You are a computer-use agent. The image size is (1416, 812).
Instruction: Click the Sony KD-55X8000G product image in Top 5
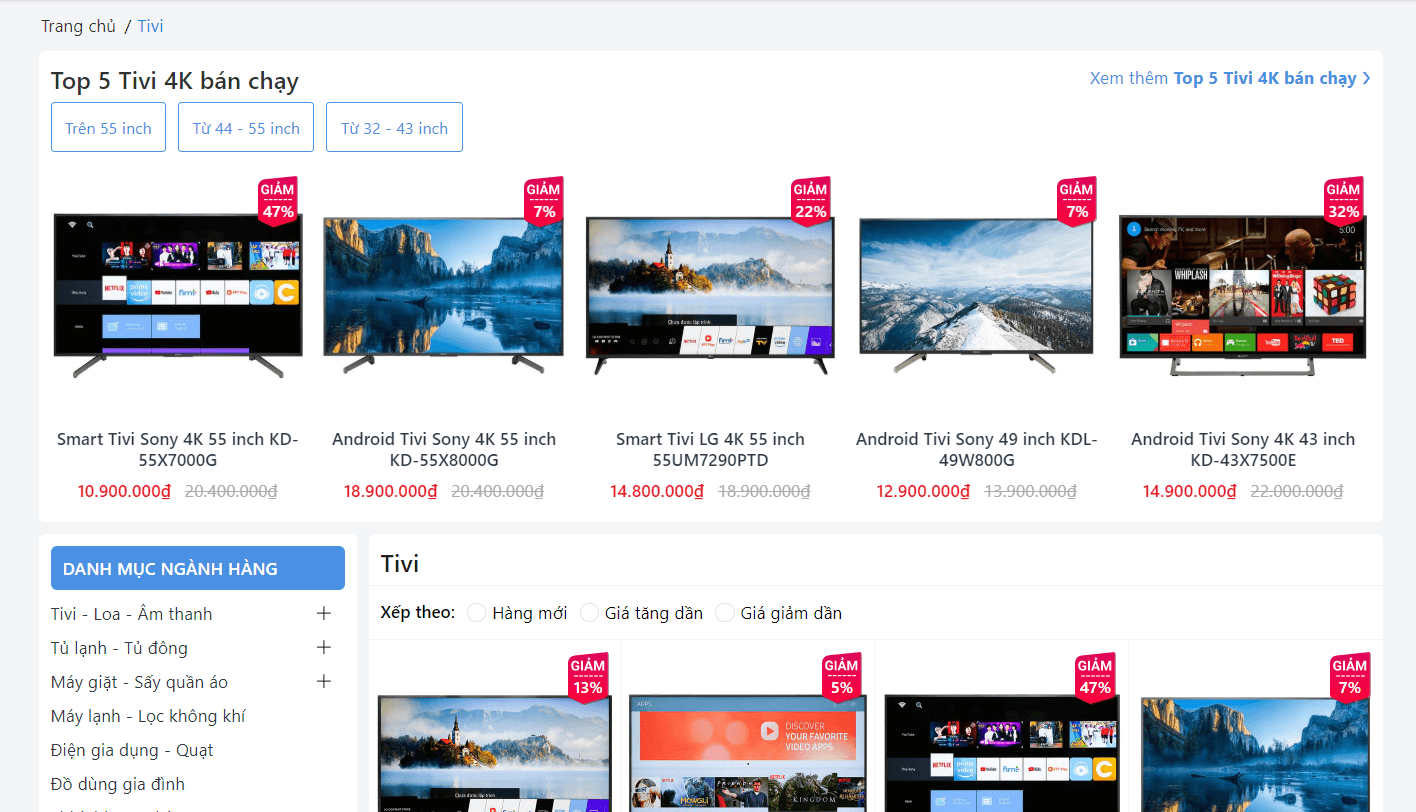444,295
